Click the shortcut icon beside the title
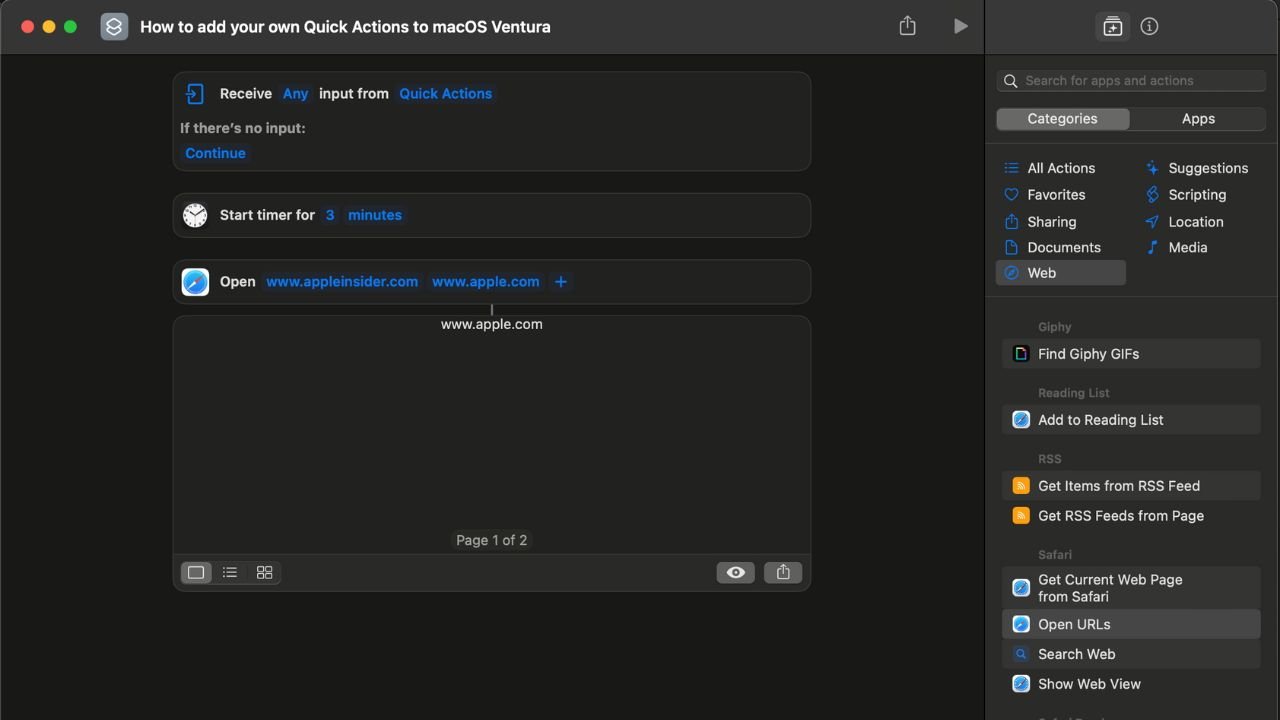This screenshot has height=720, width=1280. click(x=114, y=27)
